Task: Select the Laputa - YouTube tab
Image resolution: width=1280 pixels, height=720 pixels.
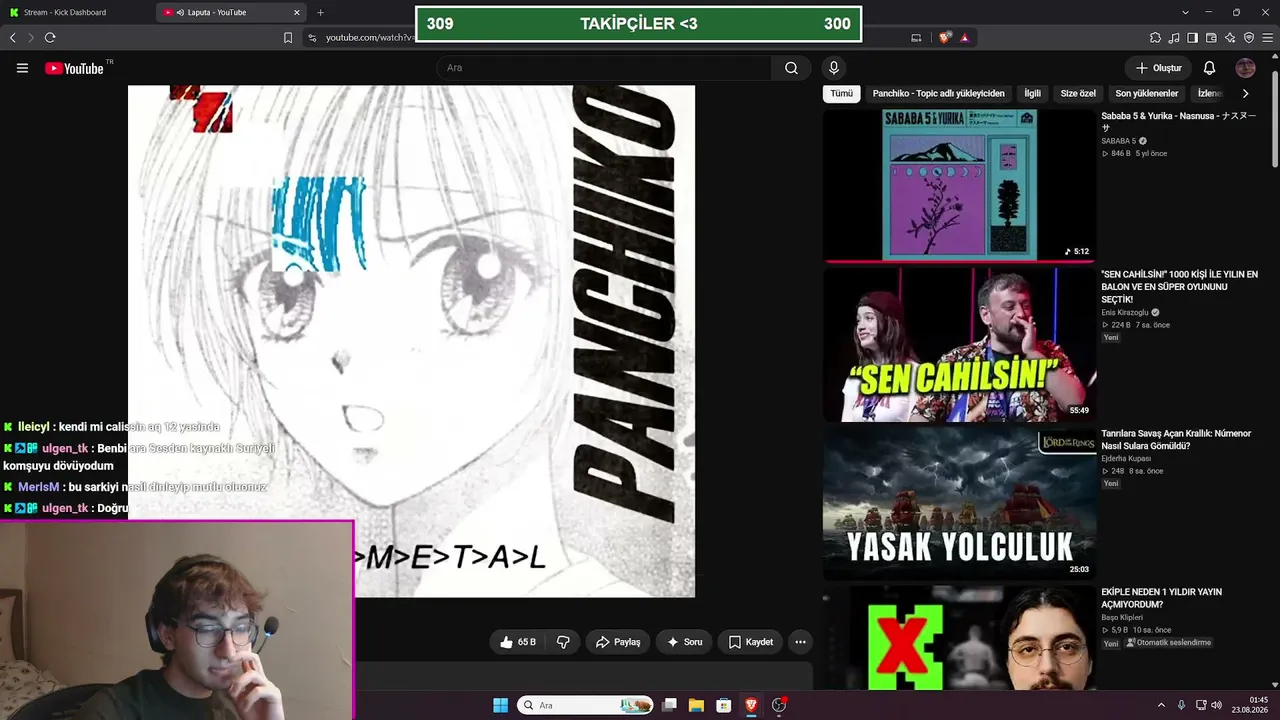Action: (x=232, y=13)
